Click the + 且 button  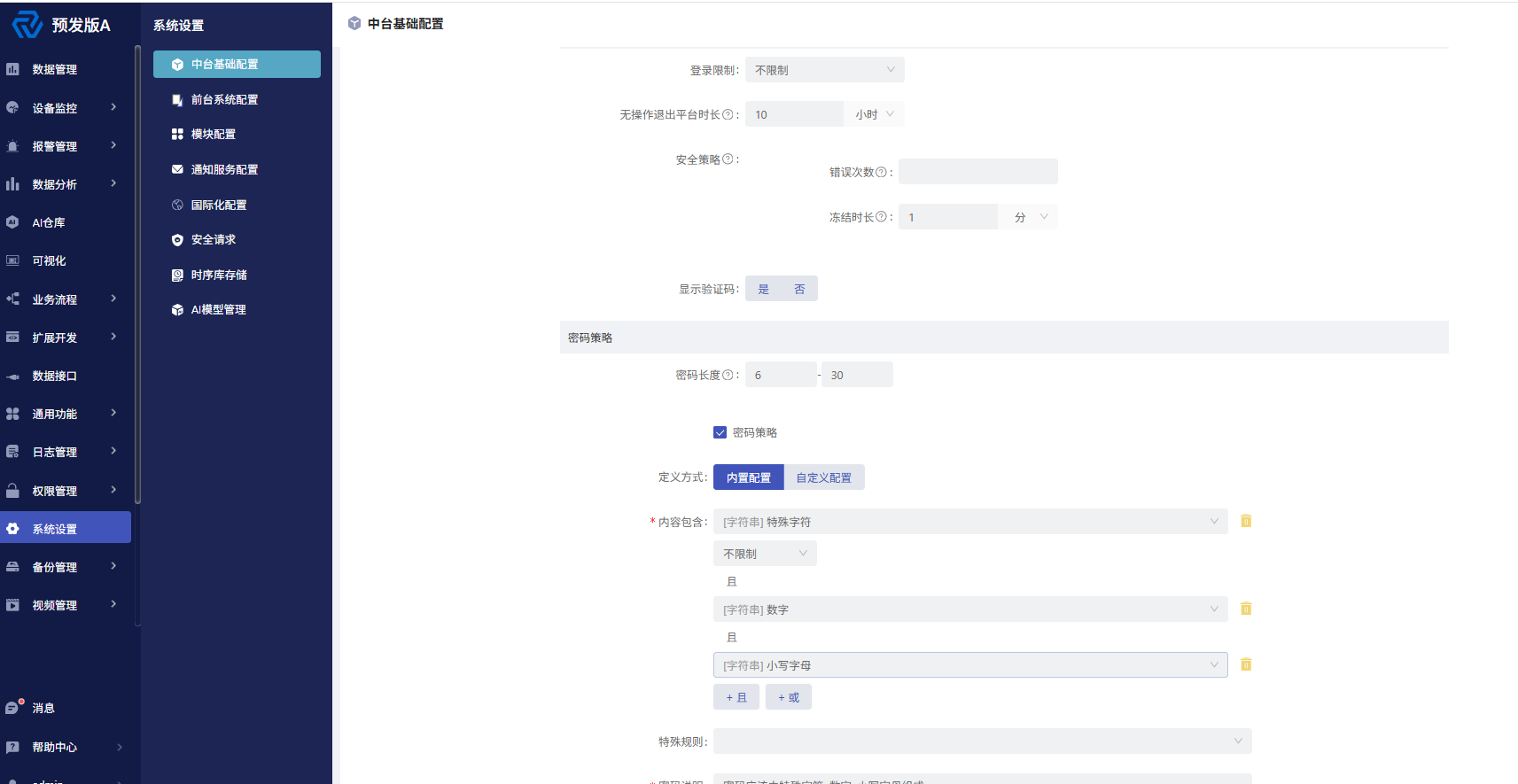(x=736, y=697)
